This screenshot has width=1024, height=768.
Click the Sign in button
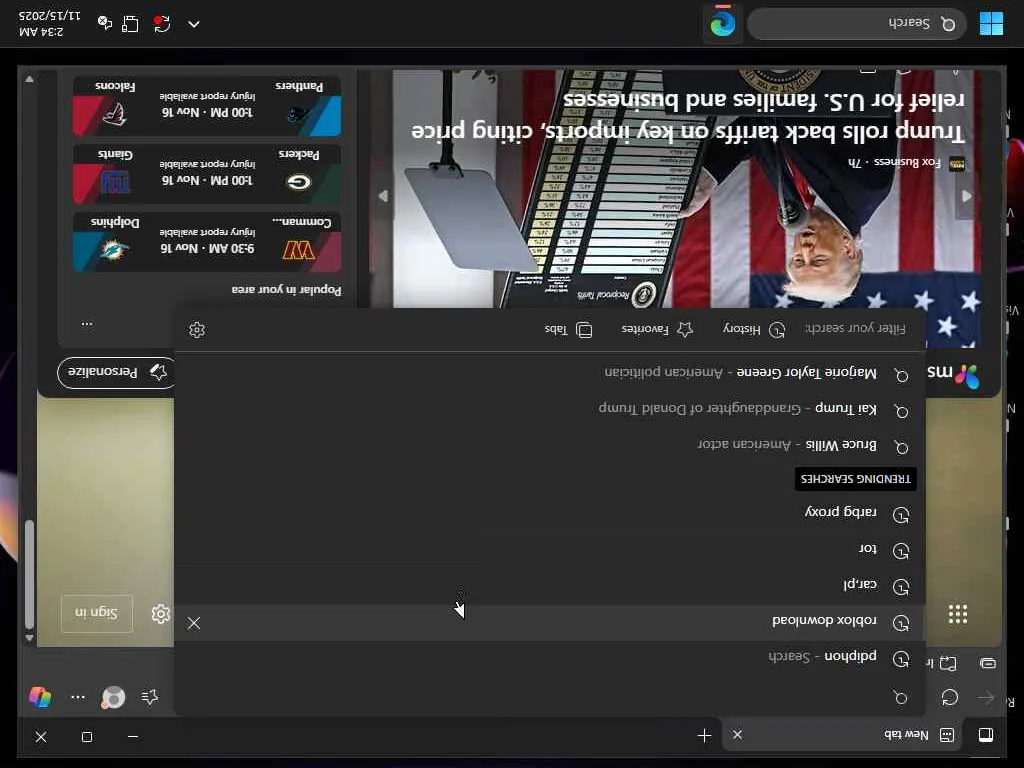[97, 613]
